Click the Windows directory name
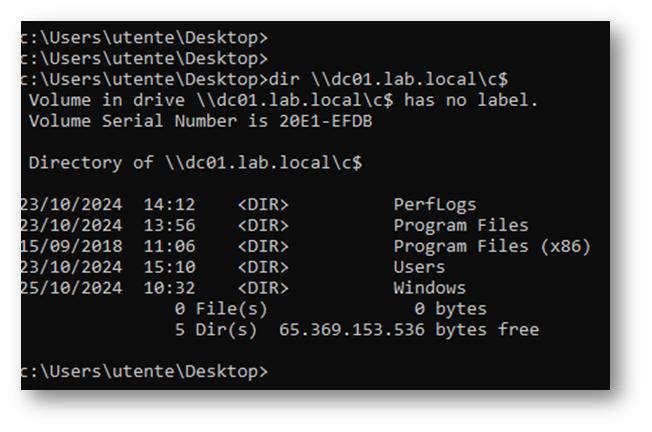The height and width of the screenshot is (432, 652). click(429, 288)
